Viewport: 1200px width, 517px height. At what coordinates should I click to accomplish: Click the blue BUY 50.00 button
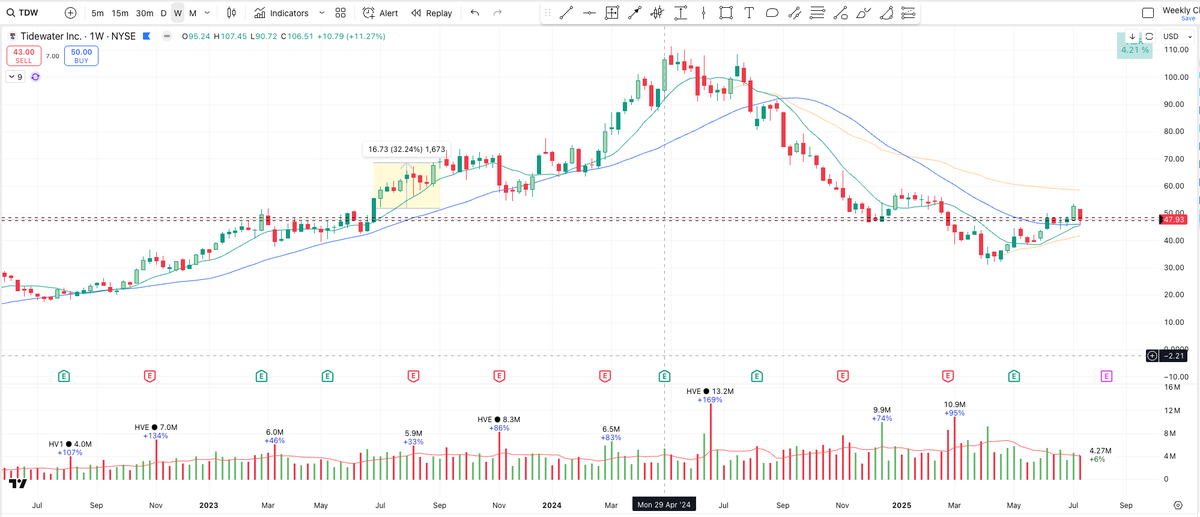click(81, 56)
